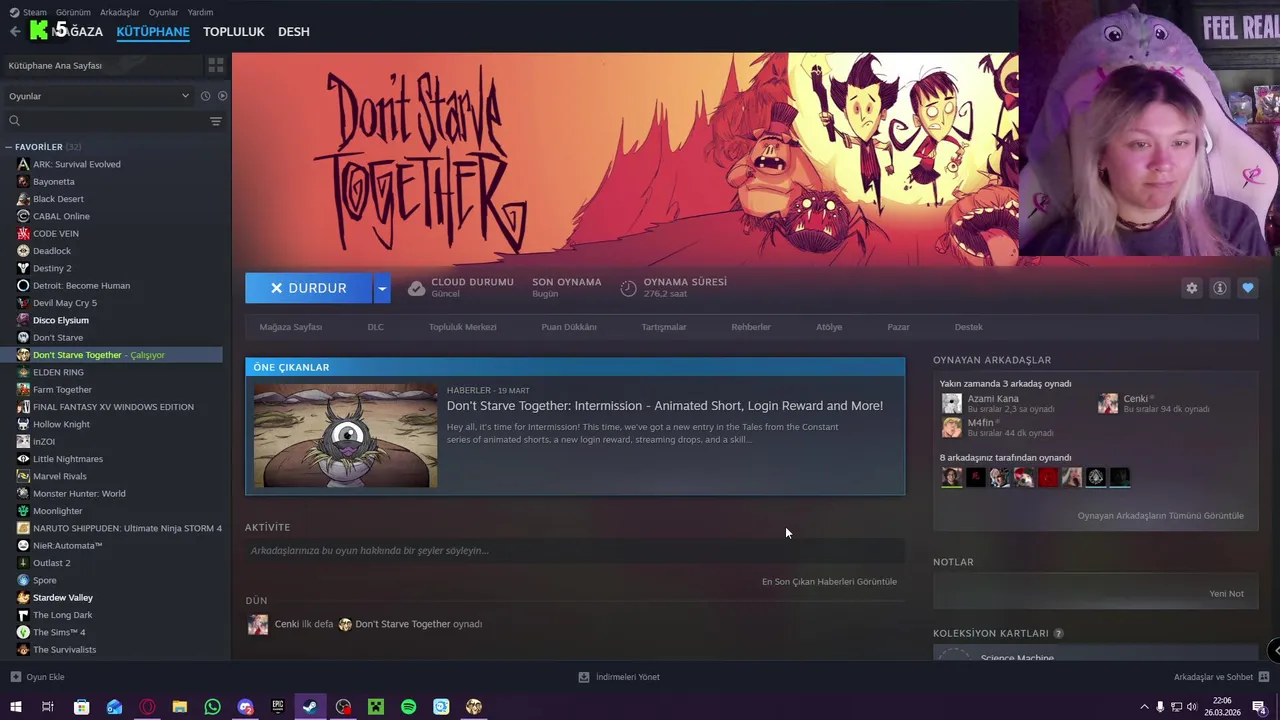Open the library advanced filter icon

pos(216,121)
